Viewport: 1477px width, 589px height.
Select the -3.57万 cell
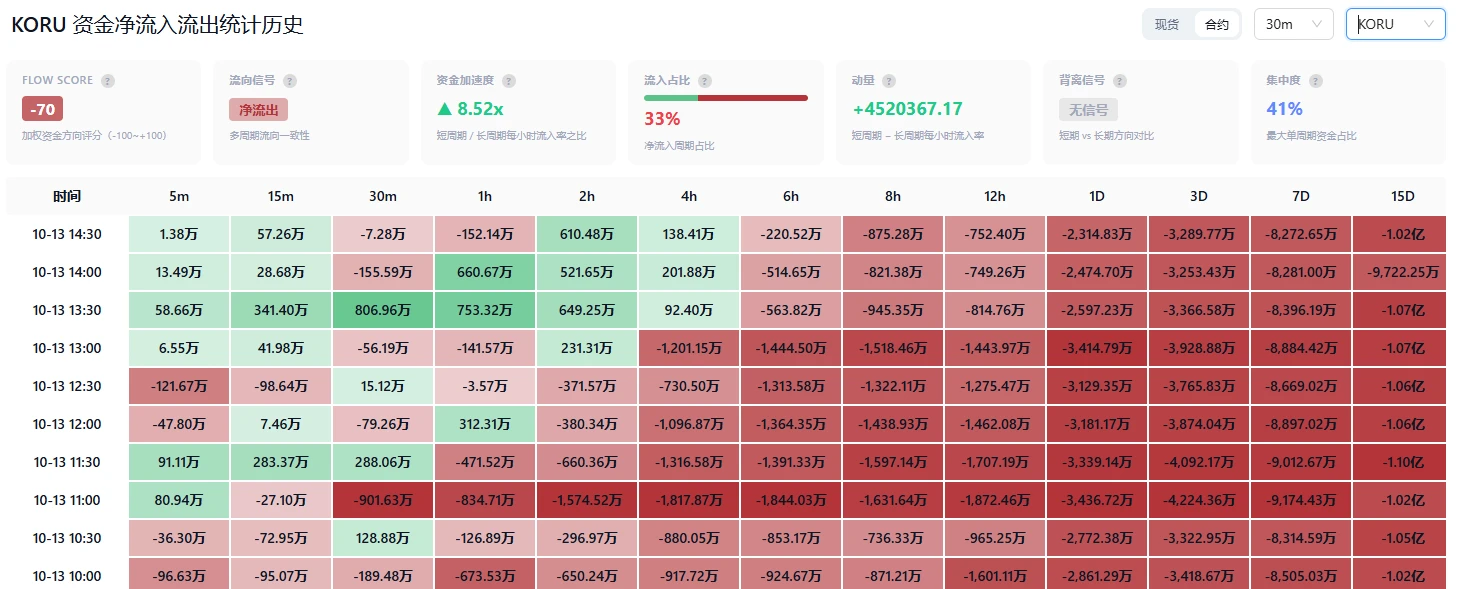click(x=485, y=386)
